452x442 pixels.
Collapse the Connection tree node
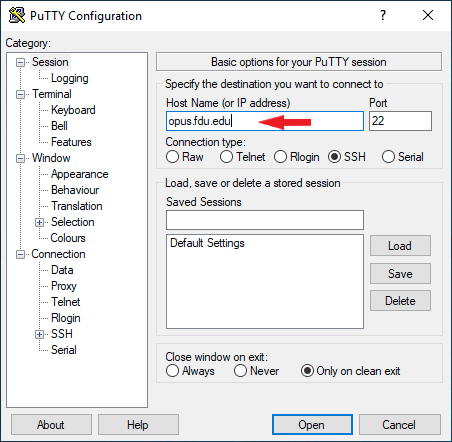tap(20, 254)
